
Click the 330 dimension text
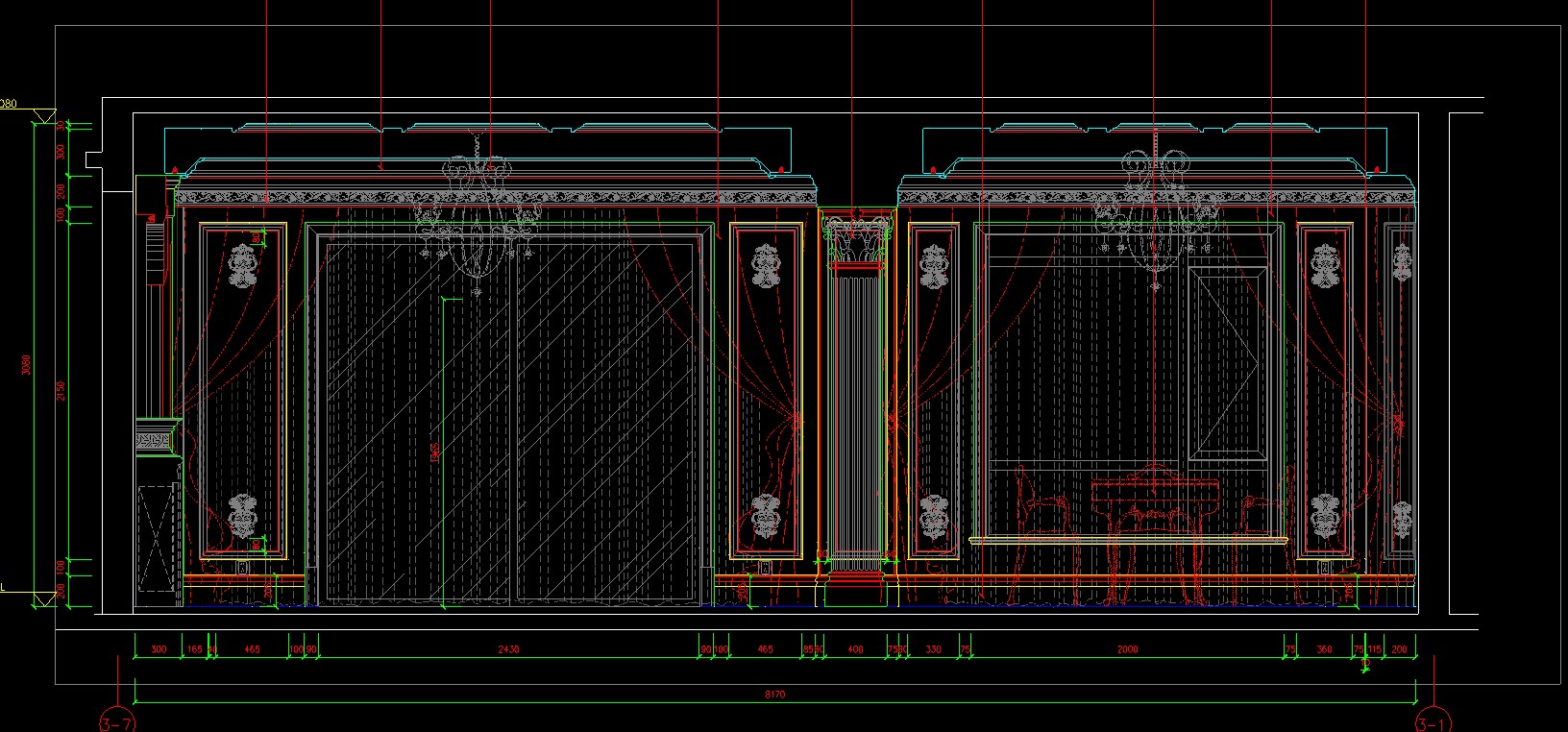click(933, 650)
